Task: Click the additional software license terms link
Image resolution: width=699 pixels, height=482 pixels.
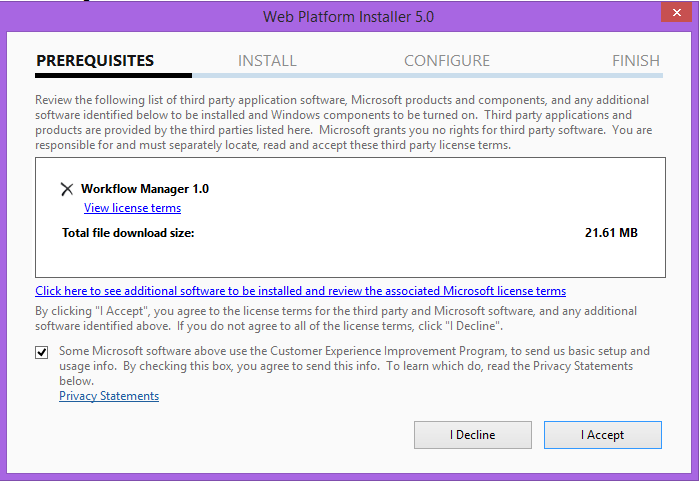Action: (x=300, y=291)
